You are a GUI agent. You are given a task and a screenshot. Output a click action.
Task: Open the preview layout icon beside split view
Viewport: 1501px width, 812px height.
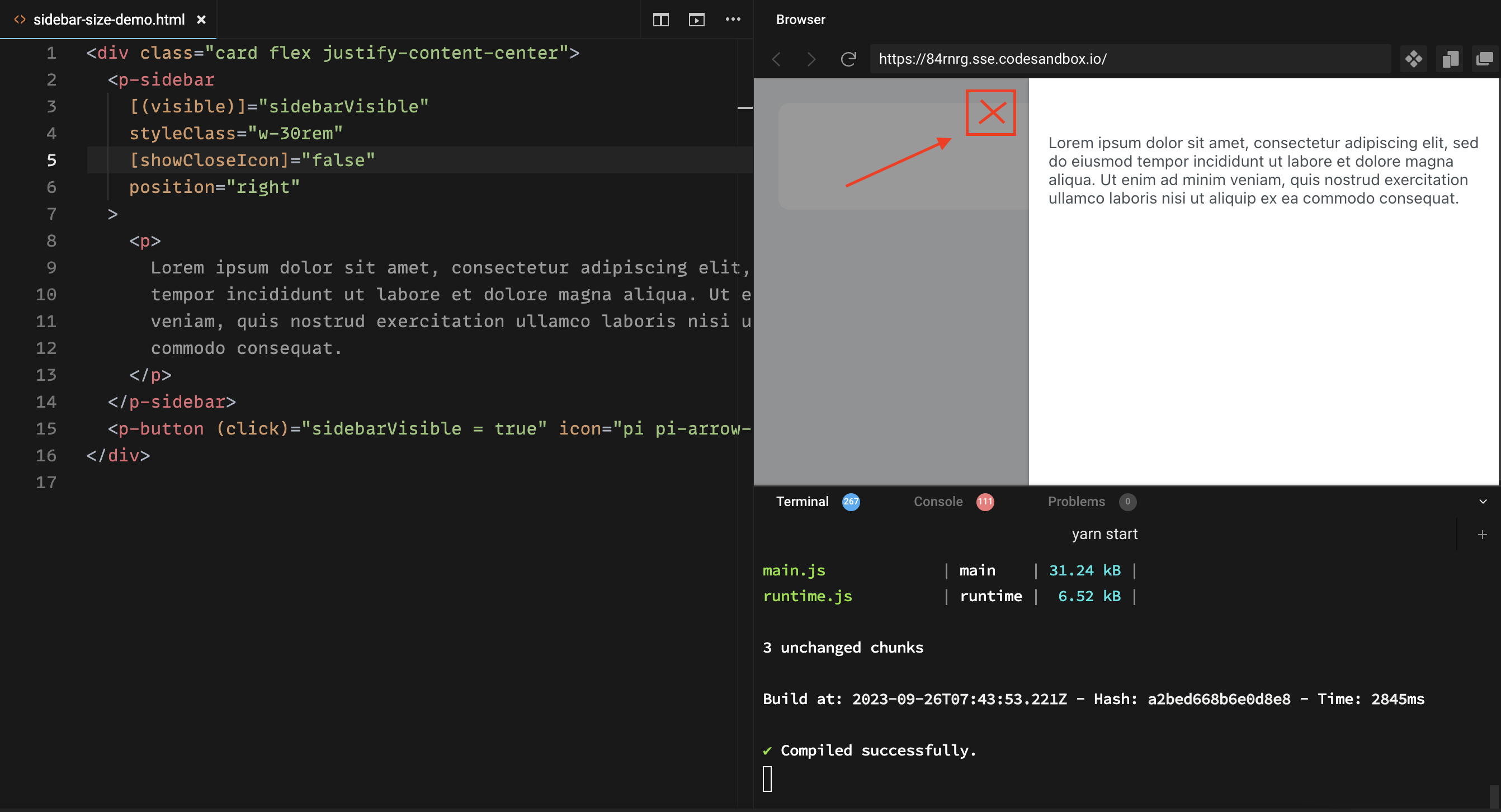[x=696, y=19]
